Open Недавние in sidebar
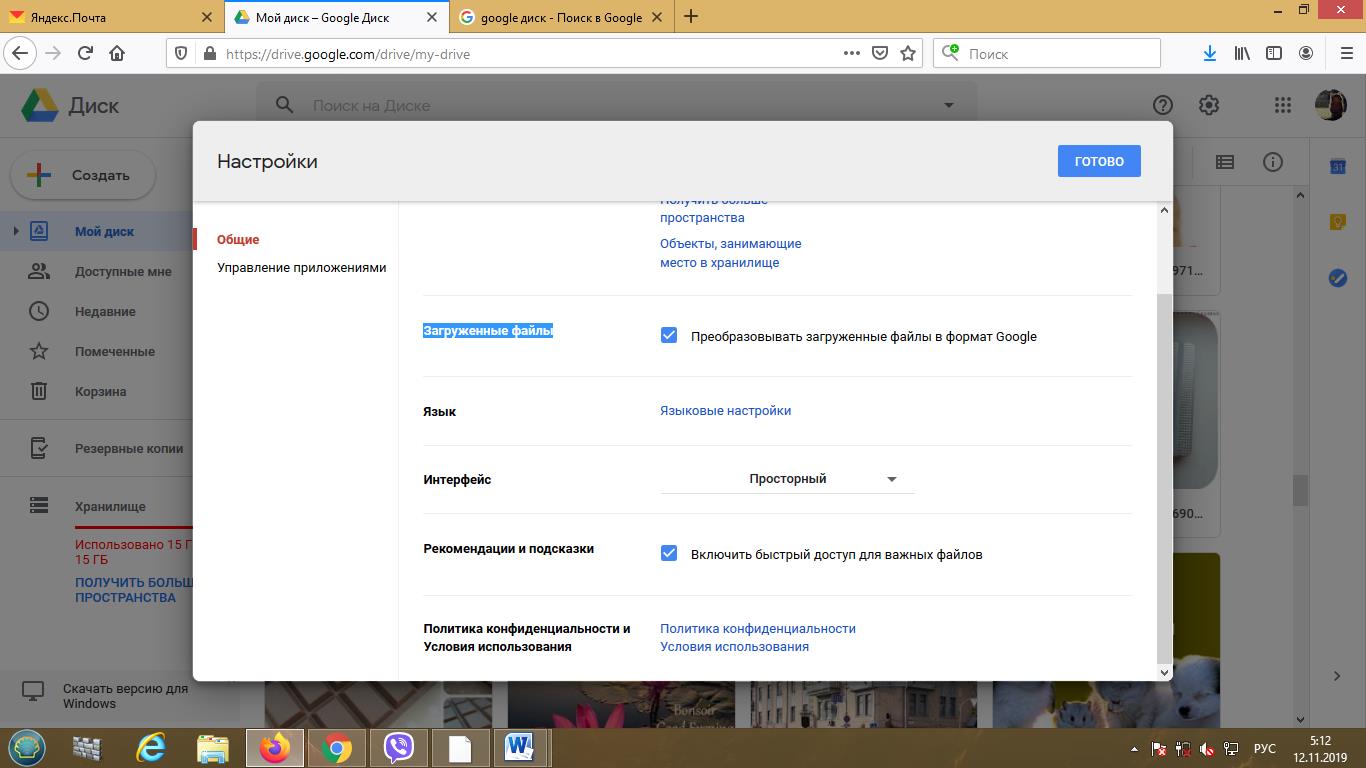This screenshot has height=768, width=1366. (105, 312)
